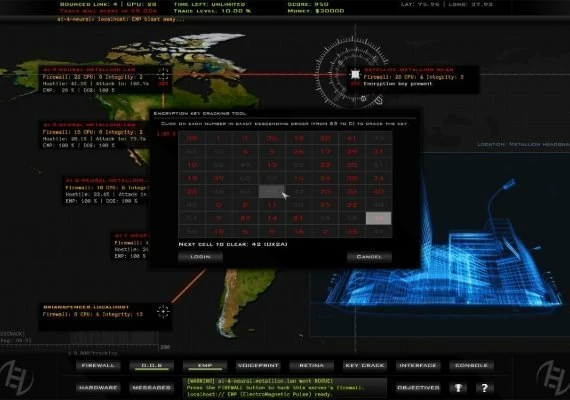
Task: Click the 'Bounced link: 4' CPU status
Action: click(108, 4)
